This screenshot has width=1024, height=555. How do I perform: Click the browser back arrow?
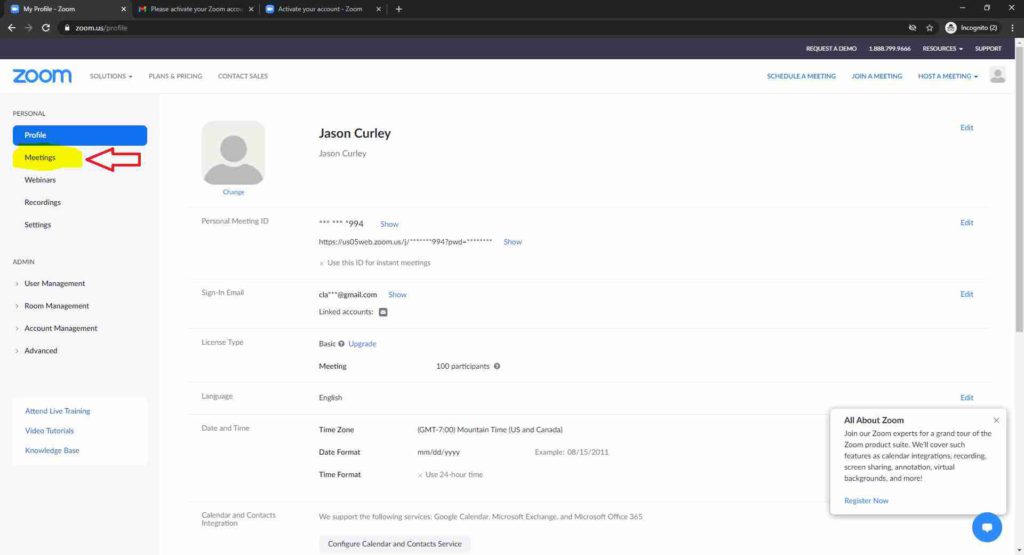(x=11, y=27)
